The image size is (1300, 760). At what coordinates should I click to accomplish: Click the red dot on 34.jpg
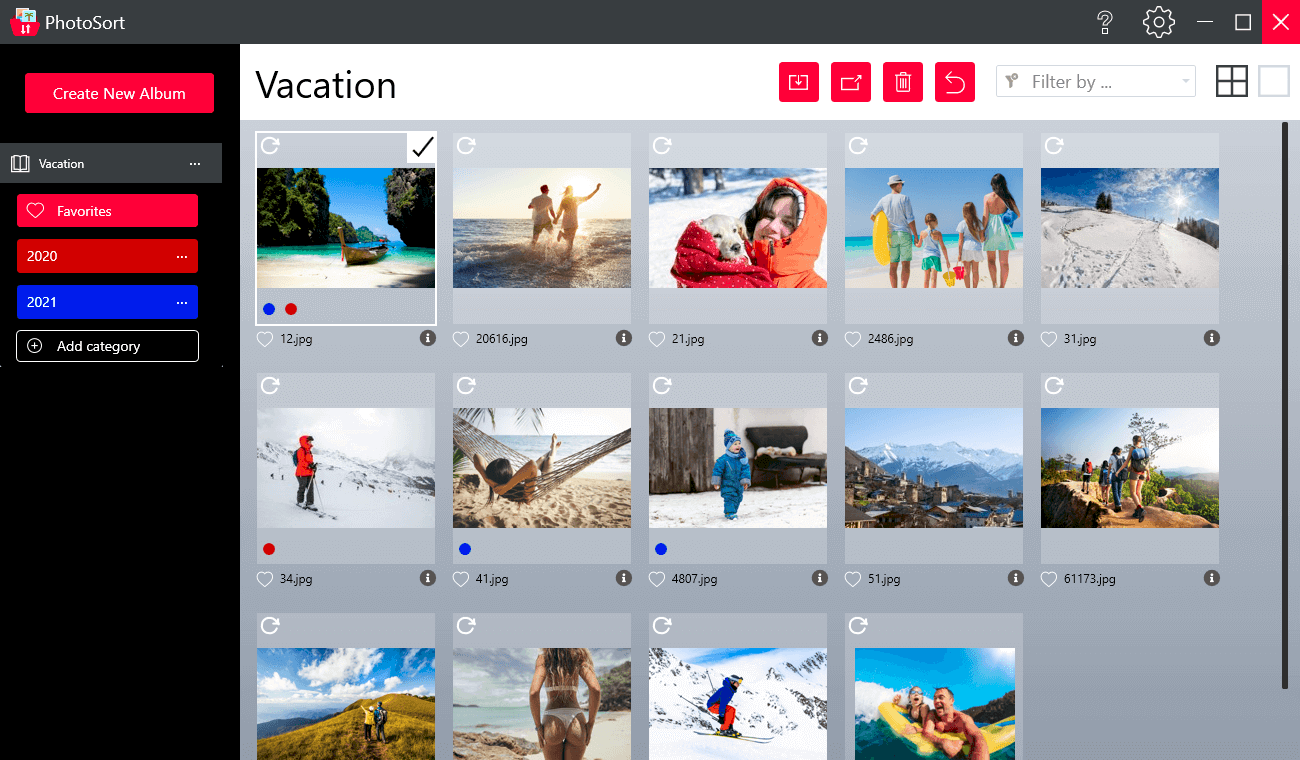tap(268, 549)
